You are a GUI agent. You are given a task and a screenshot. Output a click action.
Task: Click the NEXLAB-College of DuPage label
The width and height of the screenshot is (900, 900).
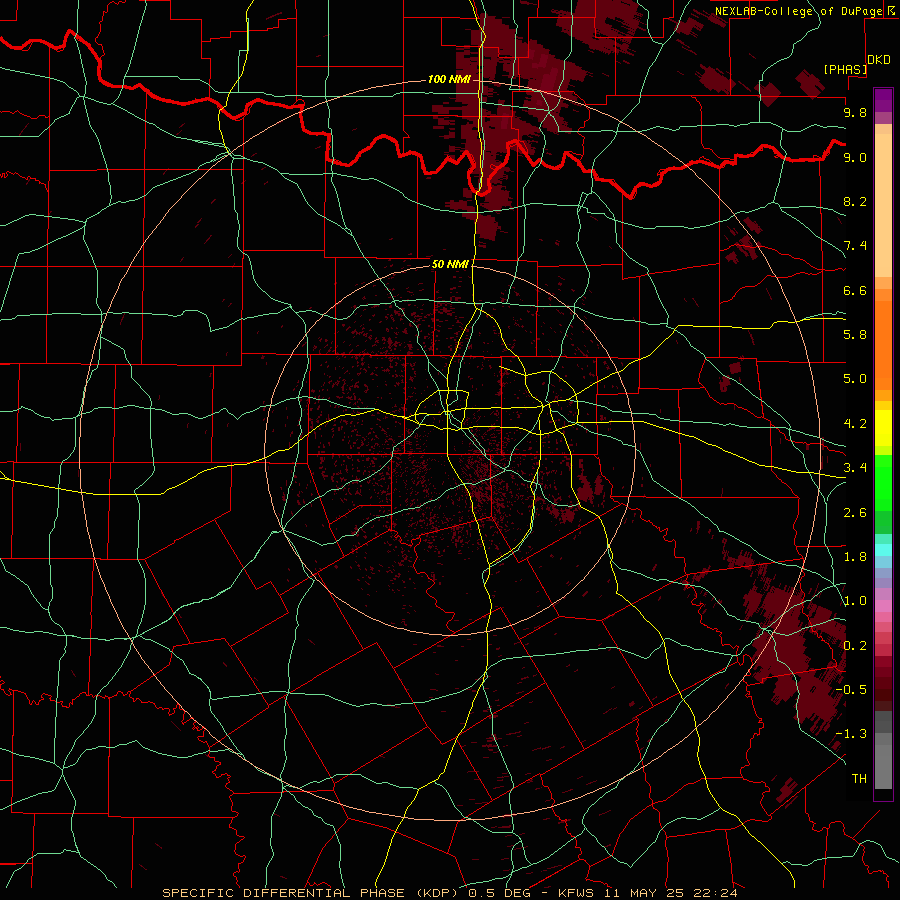[x=799, y=11]
